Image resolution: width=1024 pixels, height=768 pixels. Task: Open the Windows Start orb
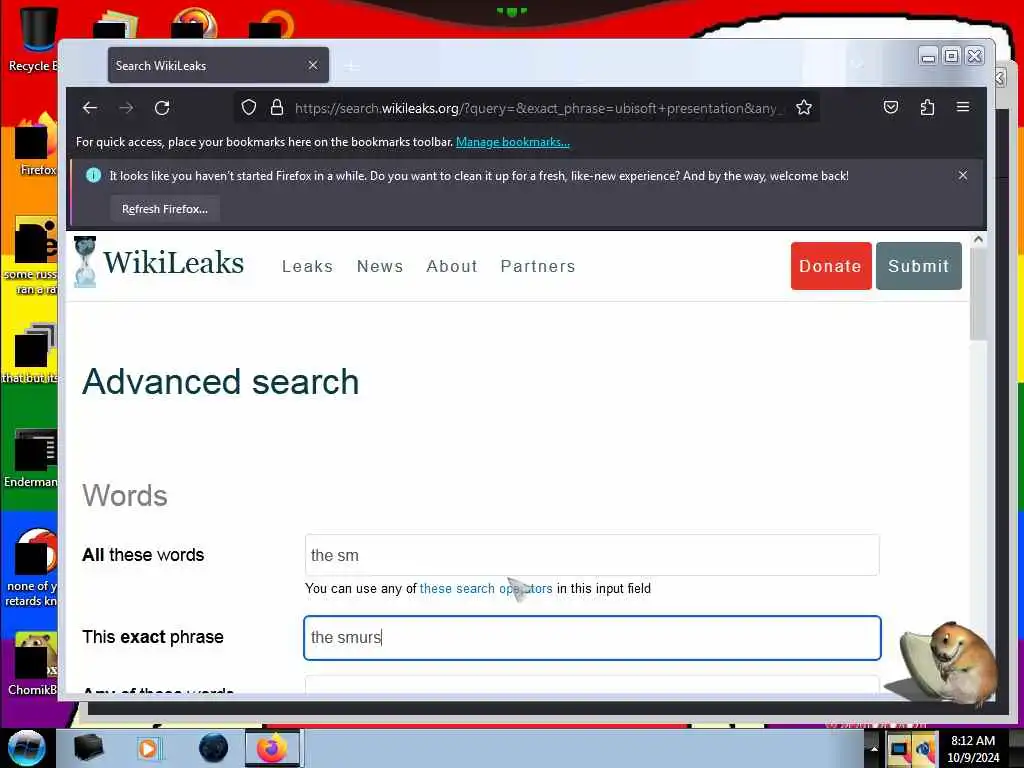(x=27, y=748)
